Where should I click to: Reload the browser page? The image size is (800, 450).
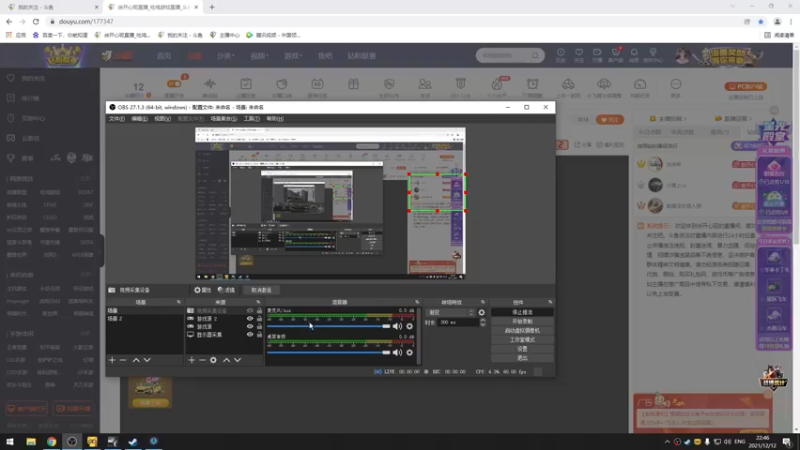pyautogui.click(x=36, y=21)
